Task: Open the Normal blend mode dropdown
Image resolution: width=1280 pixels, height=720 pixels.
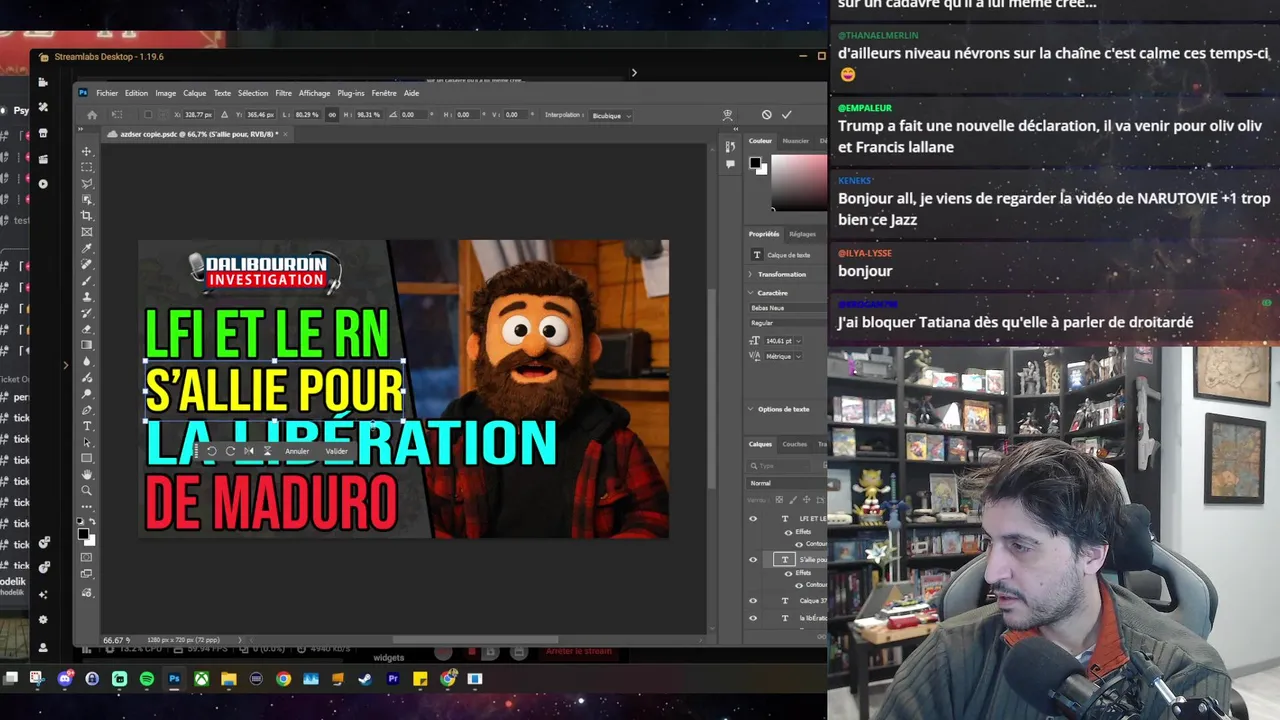Action: [787, 483]
